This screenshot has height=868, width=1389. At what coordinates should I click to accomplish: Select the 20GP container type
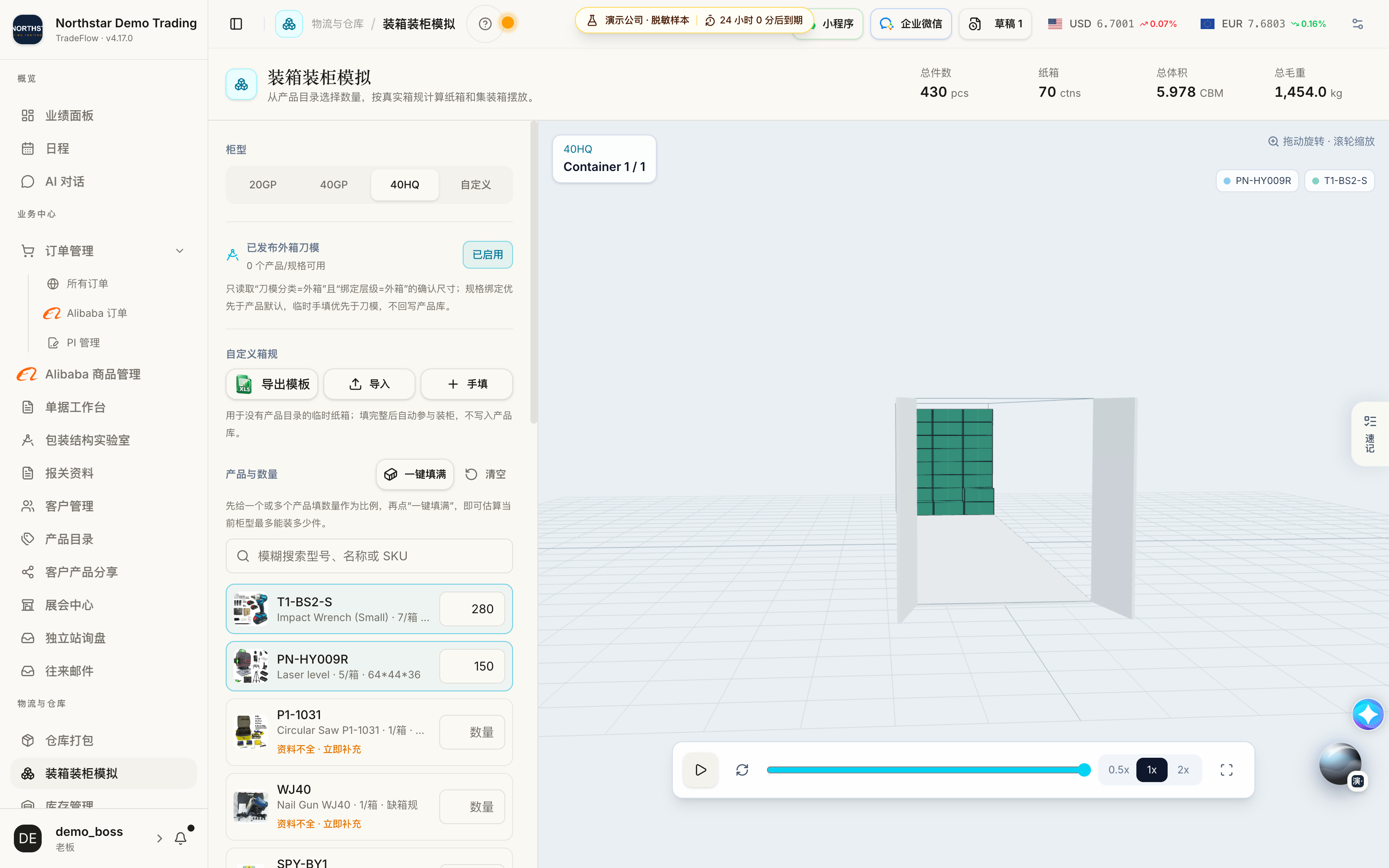[x=263, y=185]
